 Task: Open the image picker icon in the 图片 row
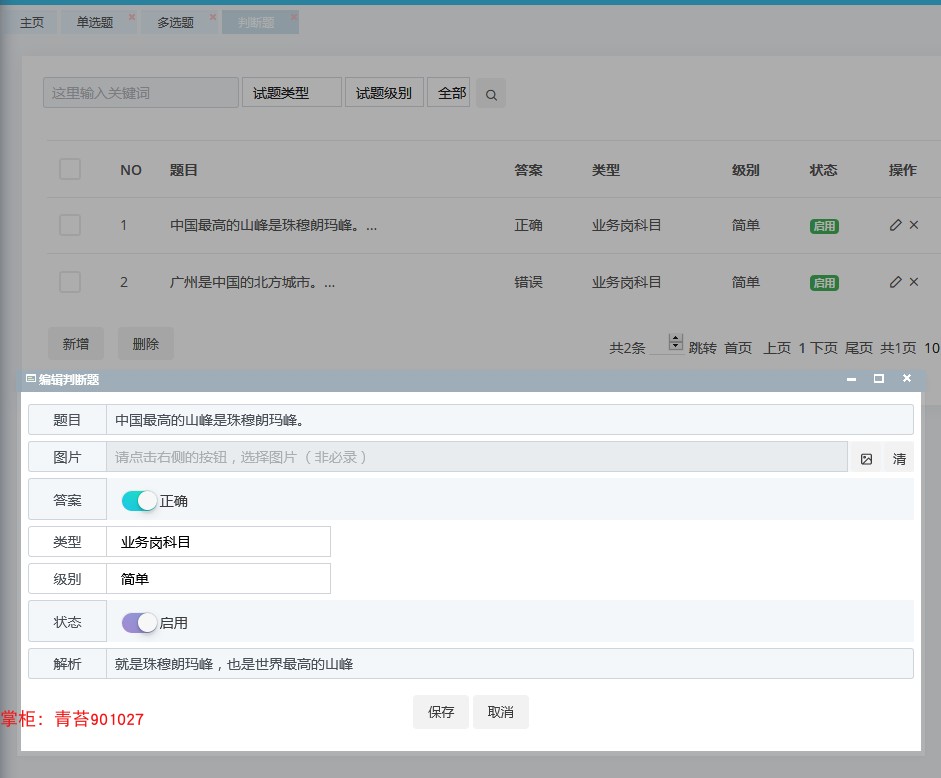[867, 457]
